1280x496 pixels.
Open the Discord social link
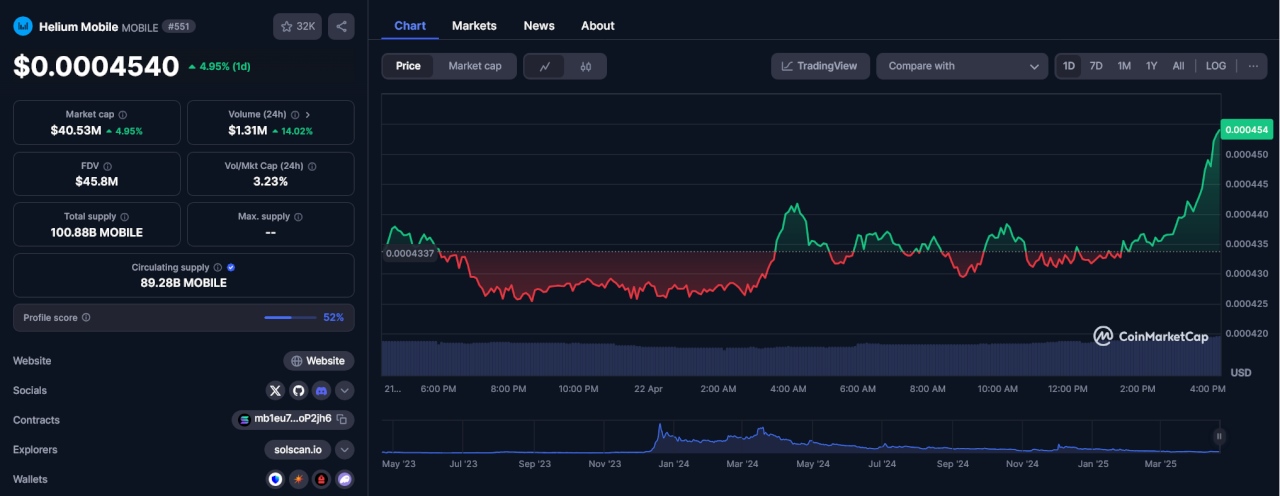coord(321,390)
